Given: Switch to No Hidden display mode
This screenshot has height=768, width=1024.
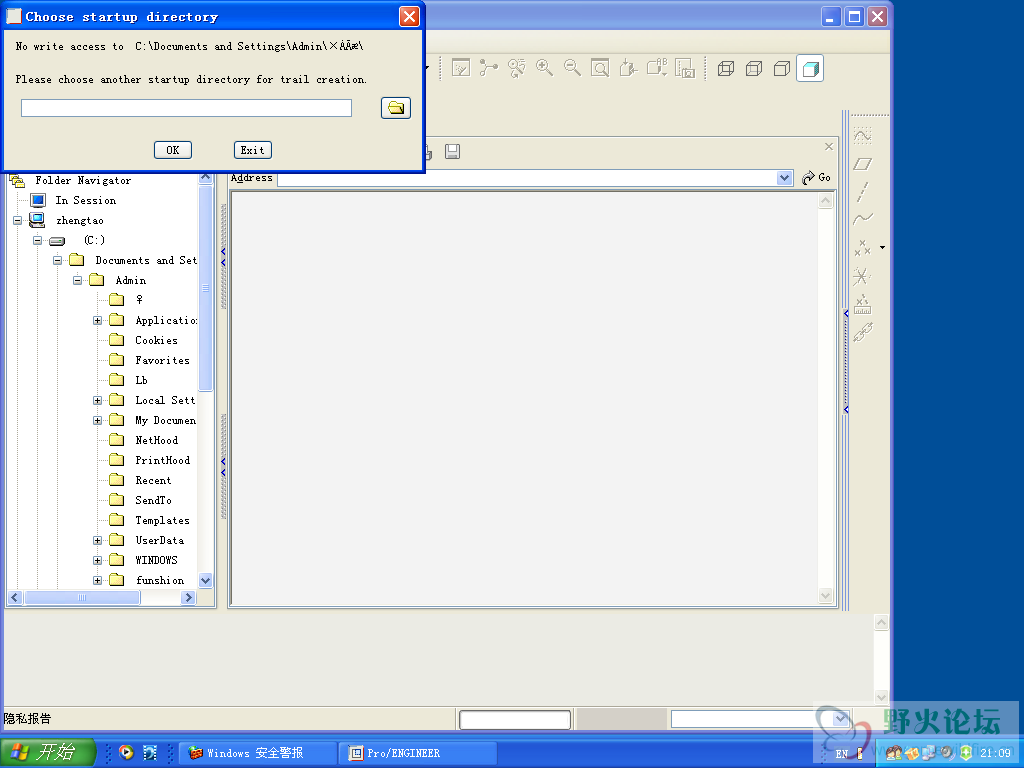Looking at the screenshot, I should (782, 69).
